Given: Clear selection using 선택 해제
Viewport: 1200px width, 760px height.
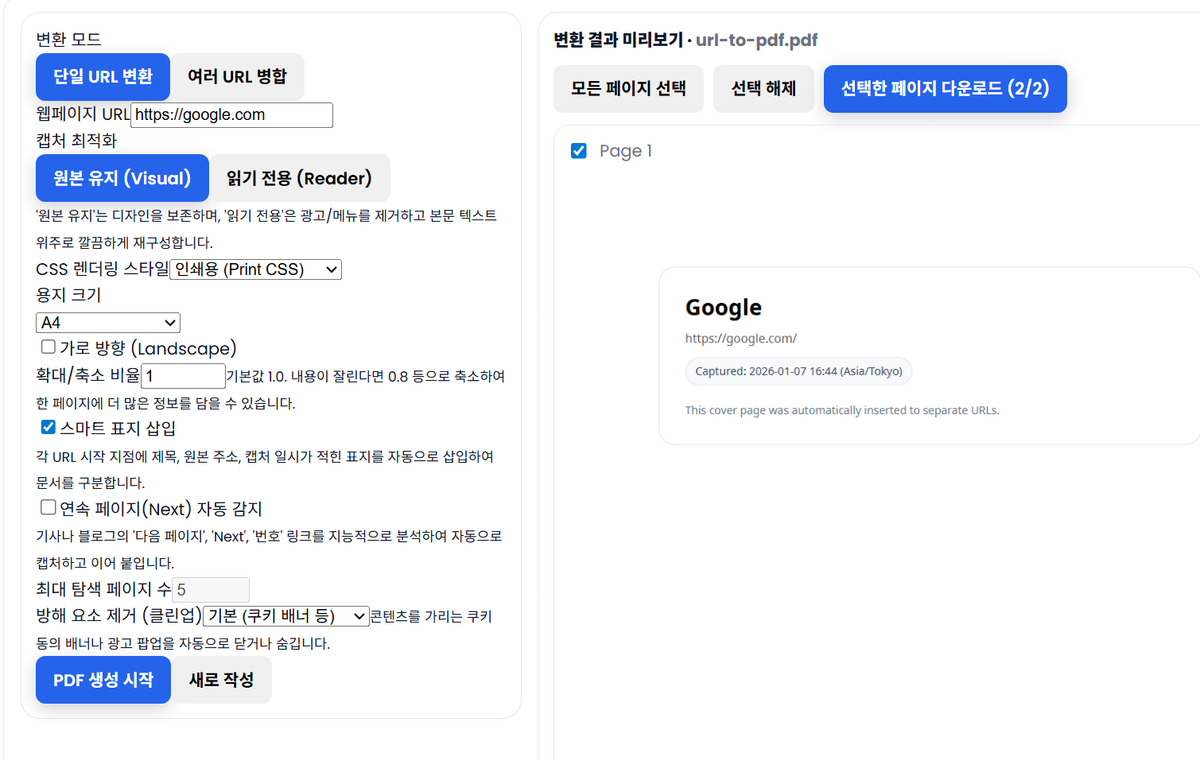Looking at the screenshot, I should (x=763, y=88).
